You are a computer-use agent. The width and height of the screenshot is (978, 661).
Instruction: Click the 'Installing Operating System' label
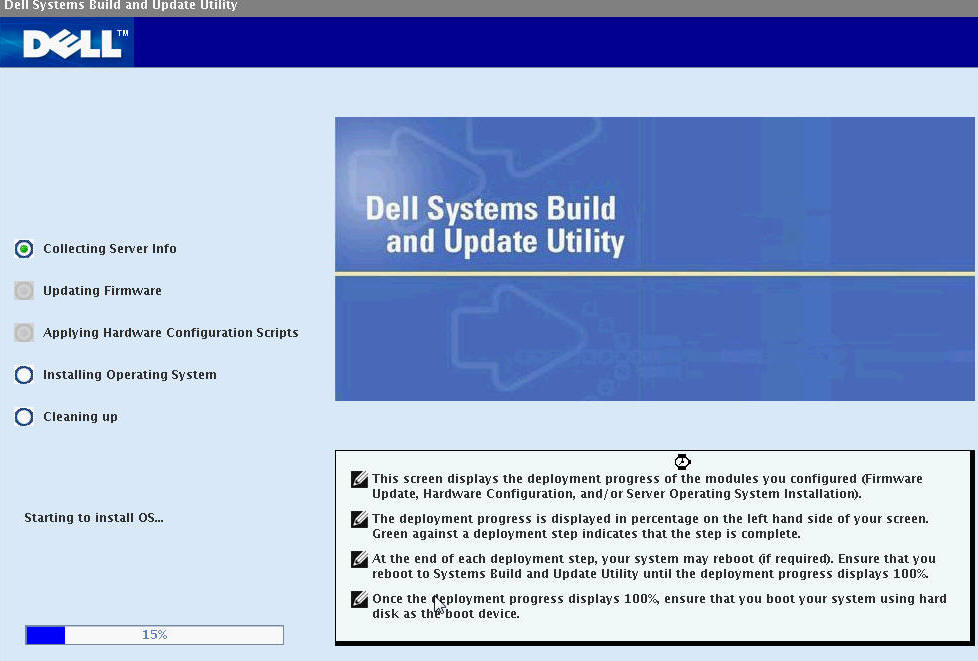click(x=130, y=374)
